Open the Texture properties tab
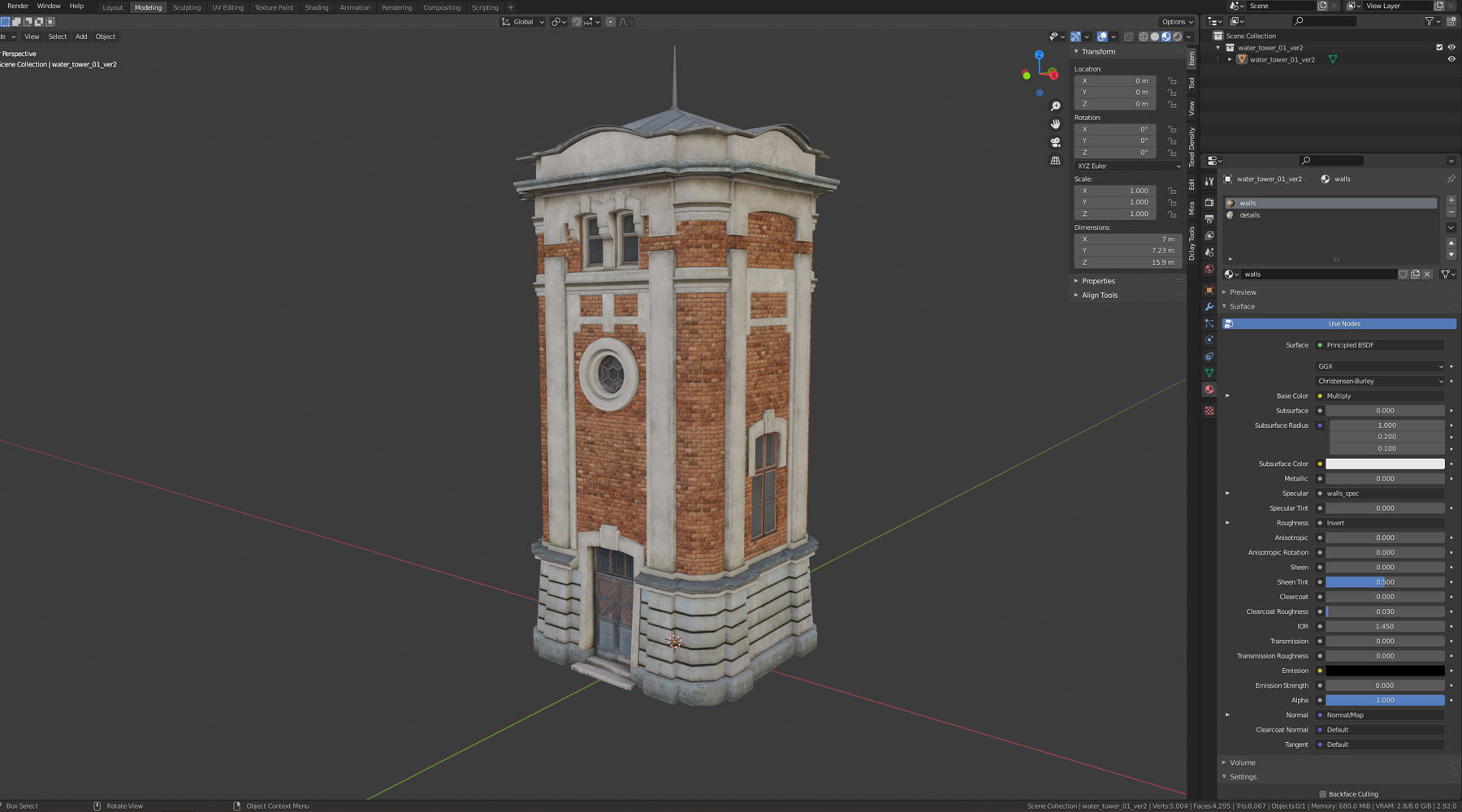Screen dimensions: 1462x812 pos(1209,411)
